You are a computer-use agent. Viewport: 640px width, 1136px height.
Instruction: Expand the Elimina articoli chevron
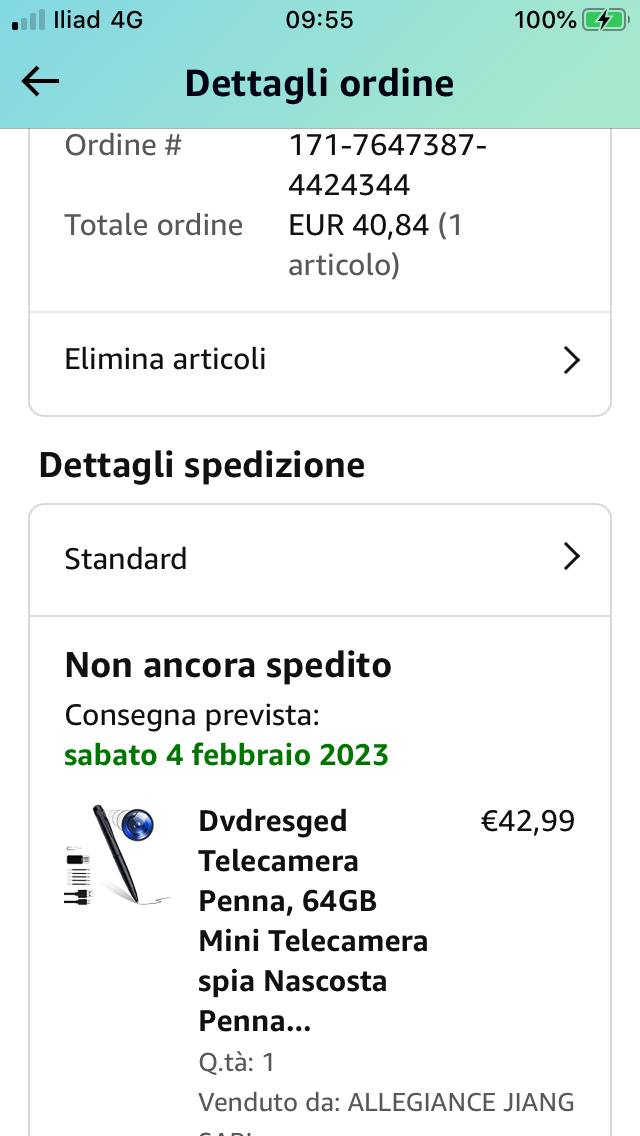[x=572, y=359]
